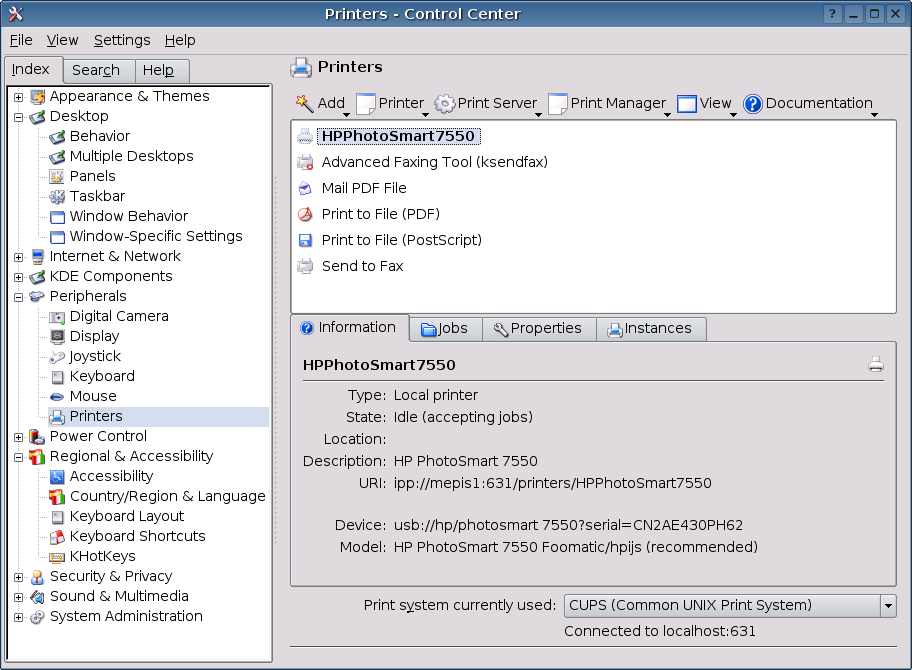Open the KHotKeys module
This screenshot has height=670, width=912.
point(102,557)
